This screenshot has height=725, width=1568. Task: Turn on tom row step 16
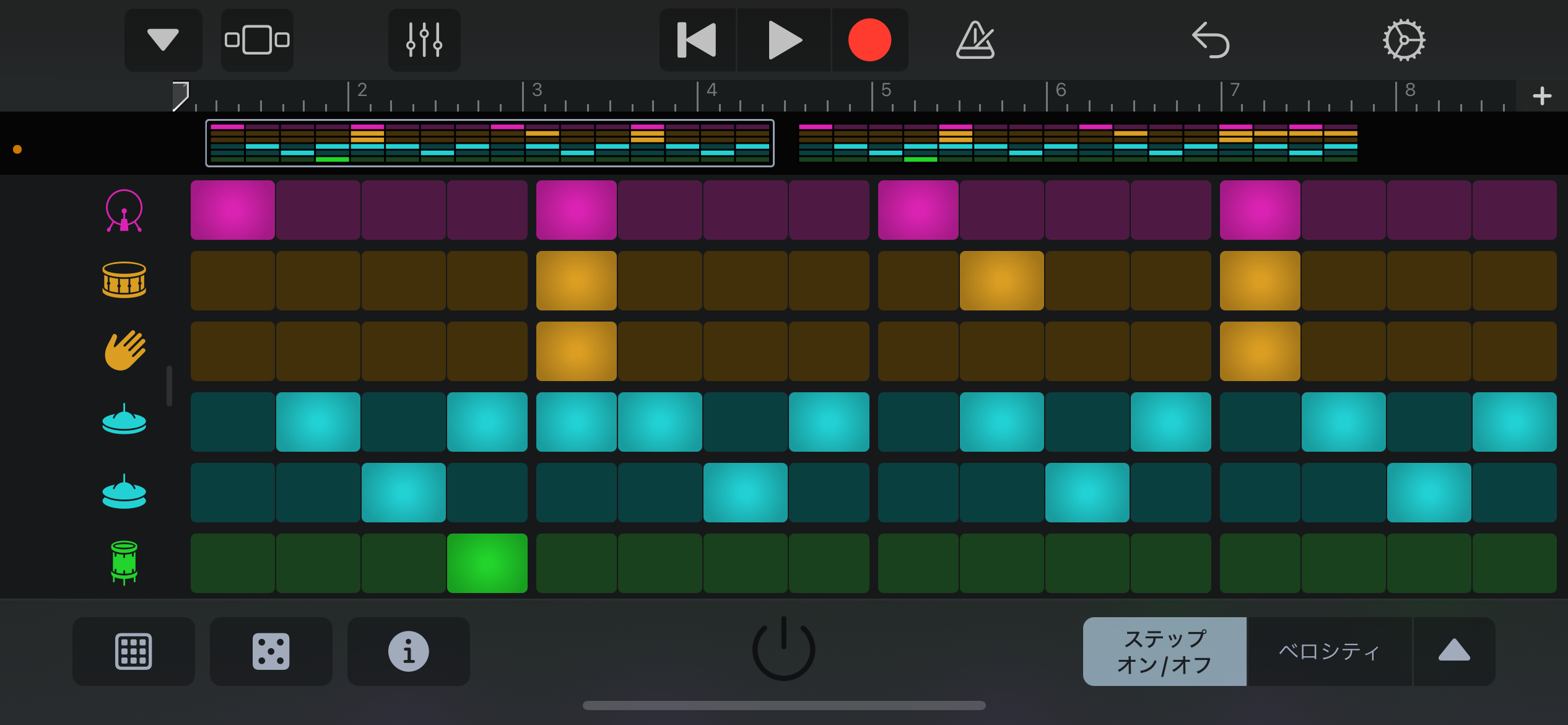point(1515,563)
